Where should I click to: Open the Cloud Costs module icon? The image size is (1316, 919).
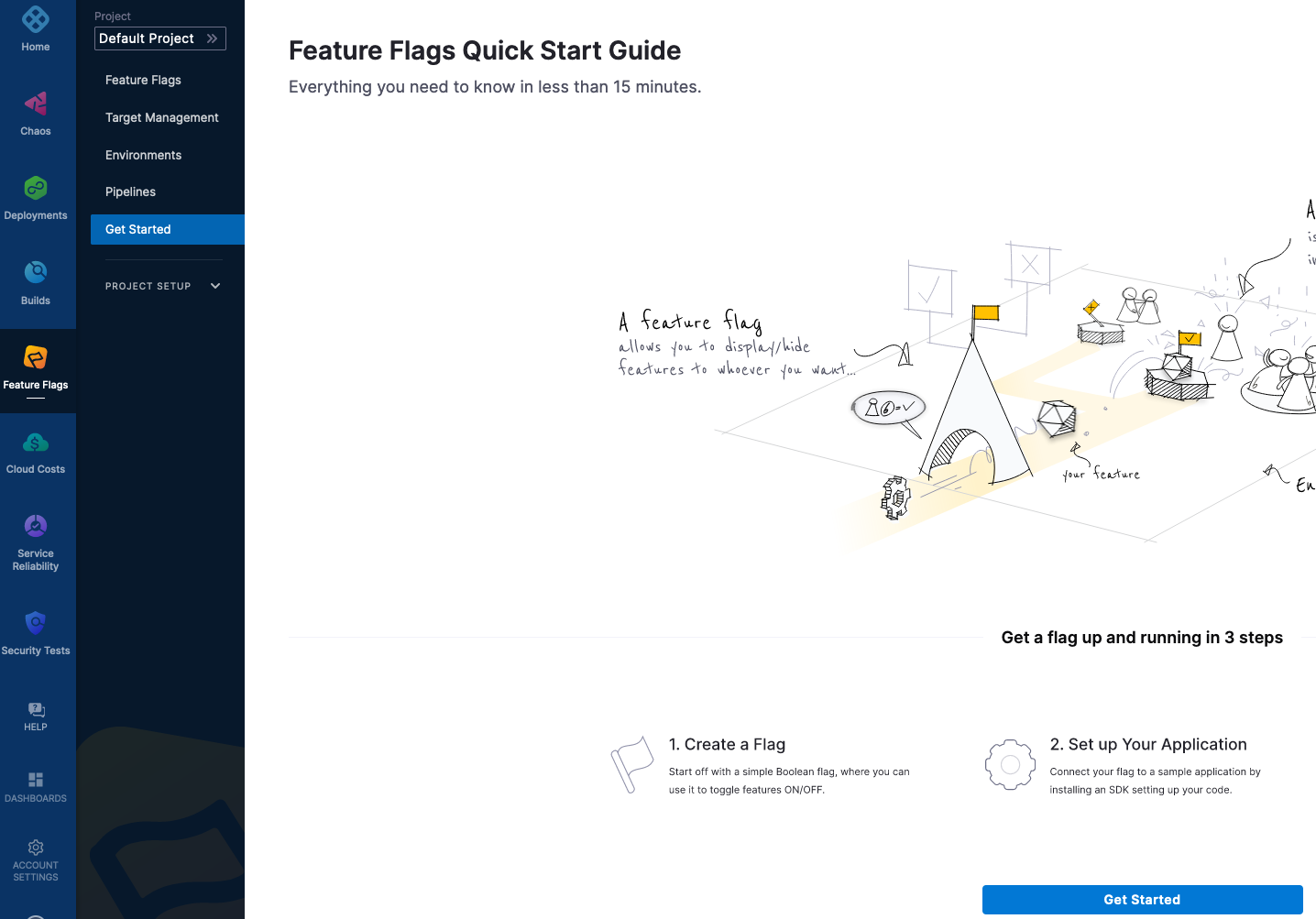(36, 443)
